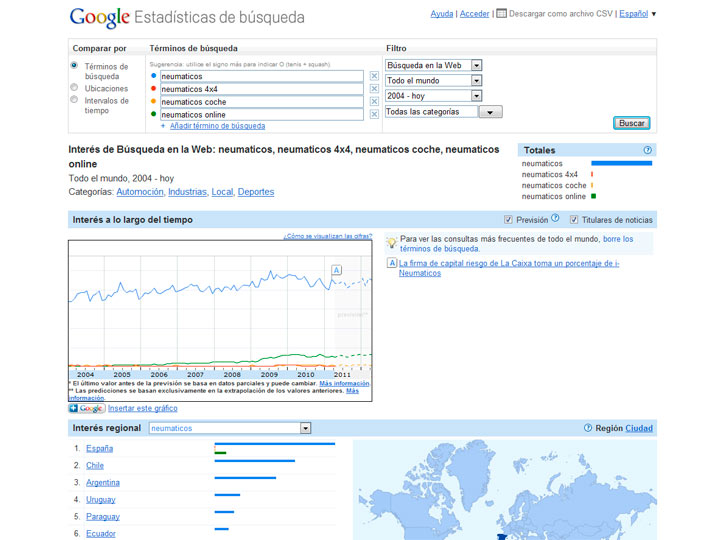720x540 pixels.
Task: Clear the 'neumaticos coche' term via X icon
Action: click(374, 102)
